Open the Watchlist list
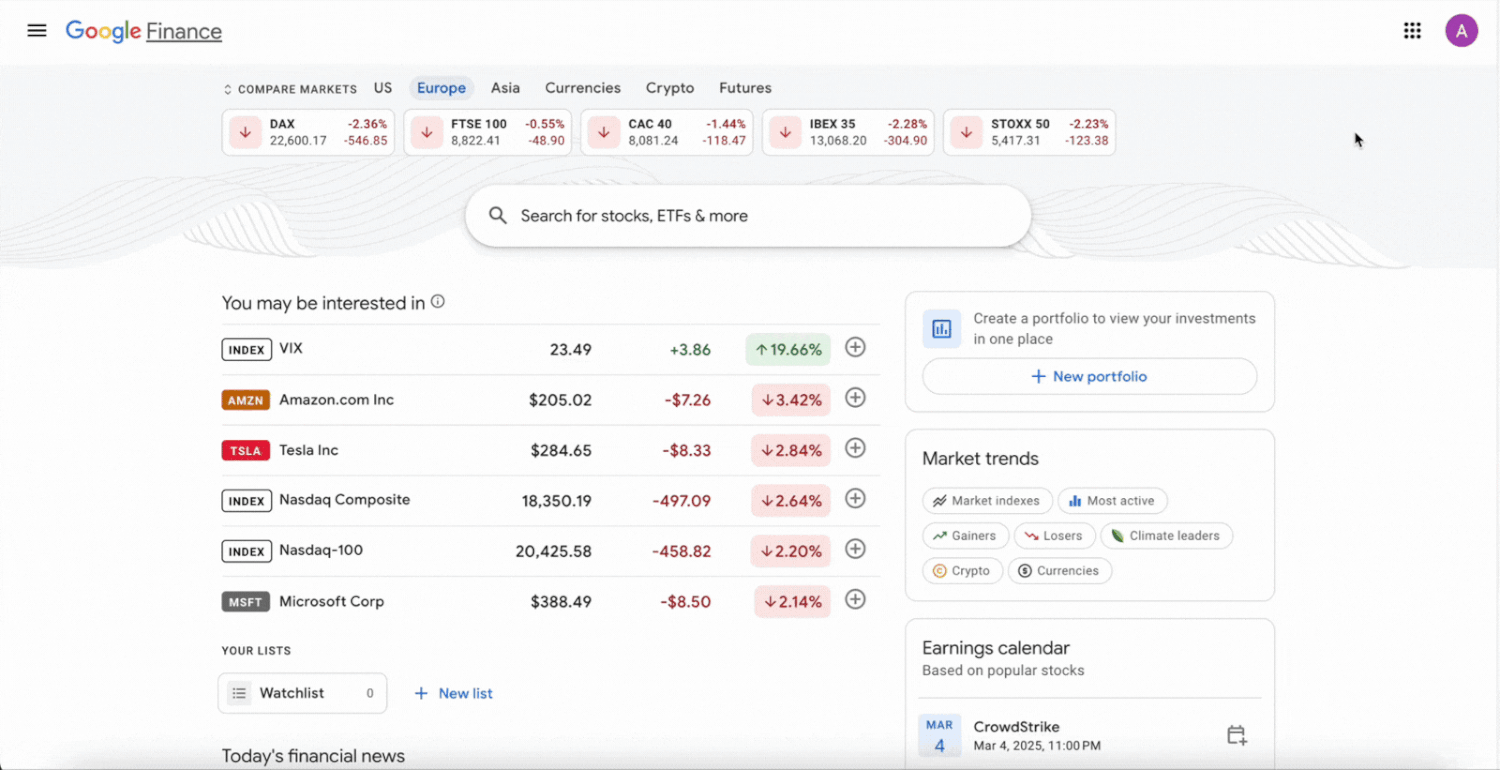Image resolution: width=1500 pixels, height=770 pixels. click(x=302, y=693)
